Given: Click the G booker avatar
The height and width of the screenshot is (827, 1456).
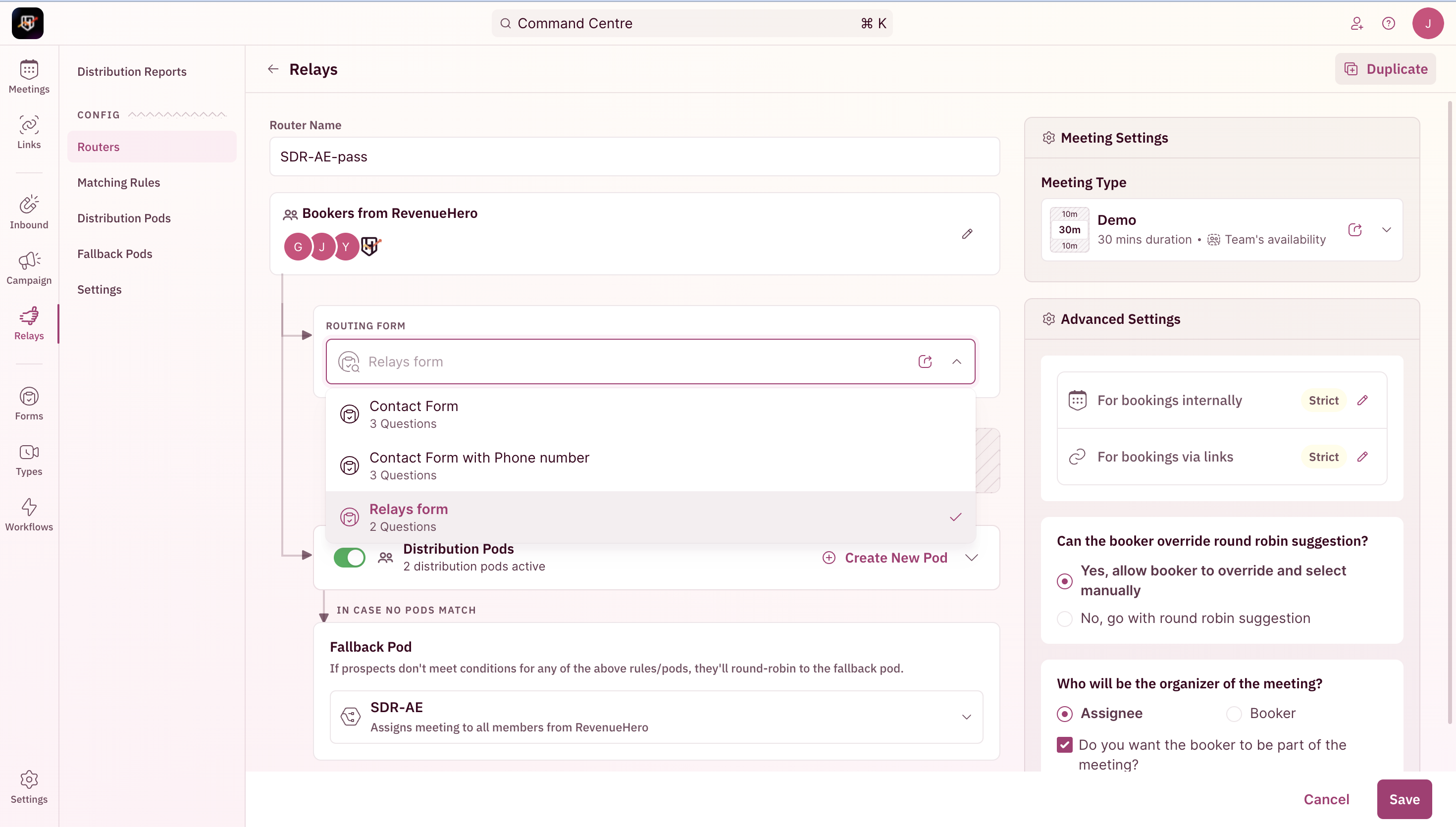Looking at the screenshot, I should click(x=298, y=247).
